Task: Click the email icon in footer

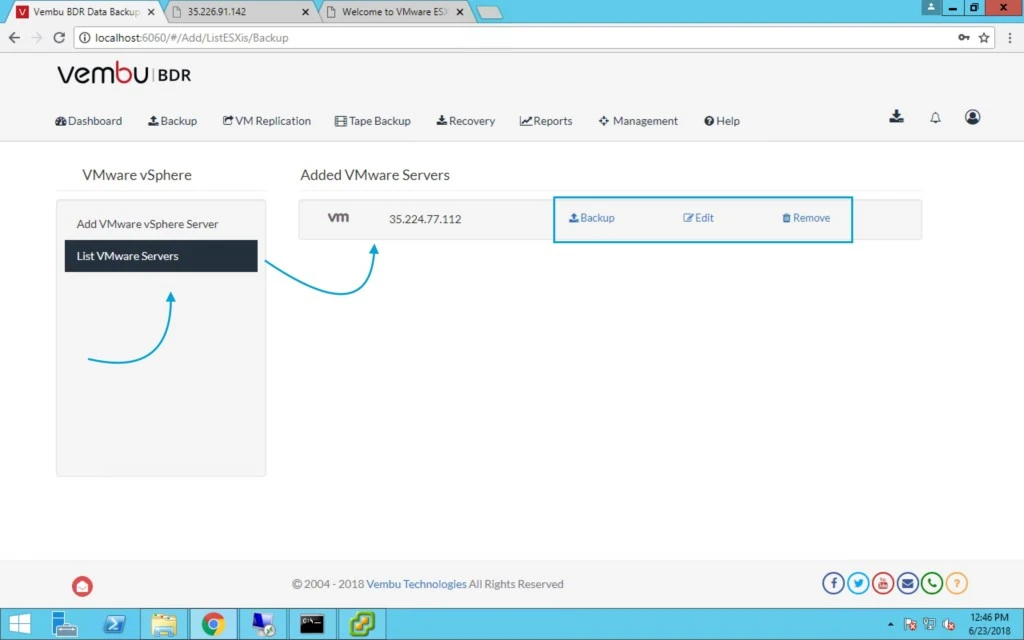Action: click(907, 583)
